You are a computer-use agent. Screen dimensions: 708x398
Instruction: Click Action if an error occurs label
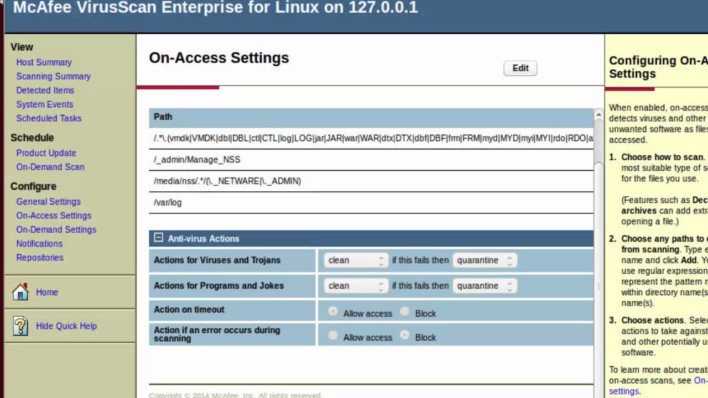[x=217, y=334]
